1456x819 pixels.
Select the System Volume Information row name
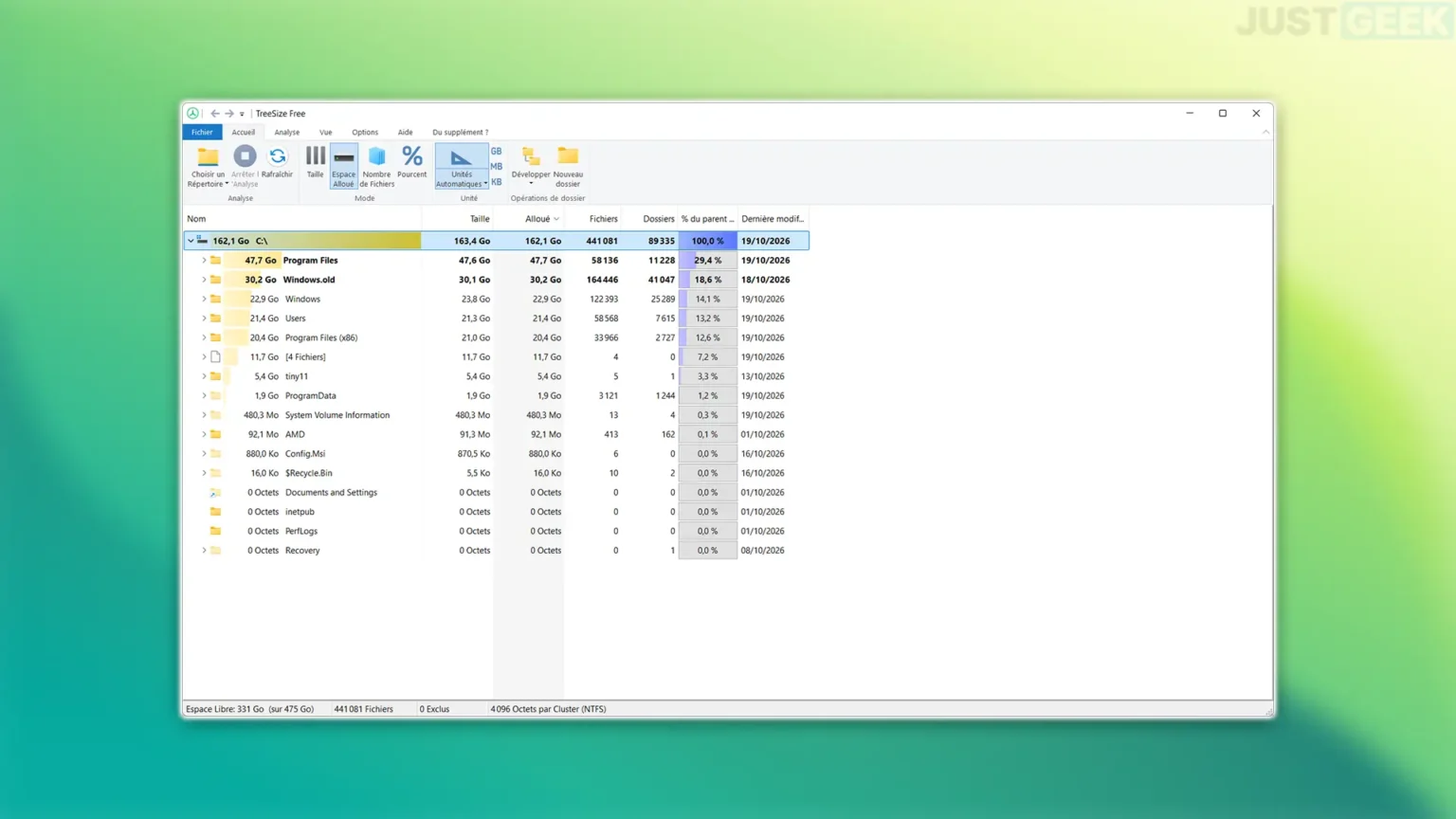pos(337,415)
